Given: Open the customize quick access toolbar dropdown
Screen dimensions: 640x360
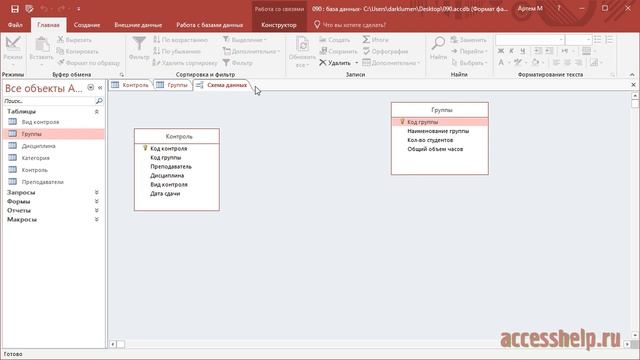Looking at the screenshot, I should click(78, 9).
